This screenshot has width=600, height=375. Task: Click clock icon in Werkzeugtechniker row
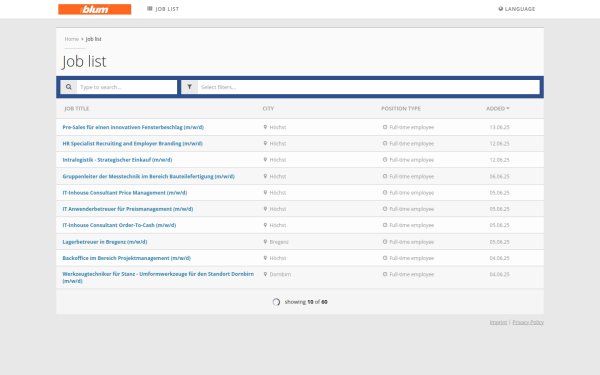(385, 274)
